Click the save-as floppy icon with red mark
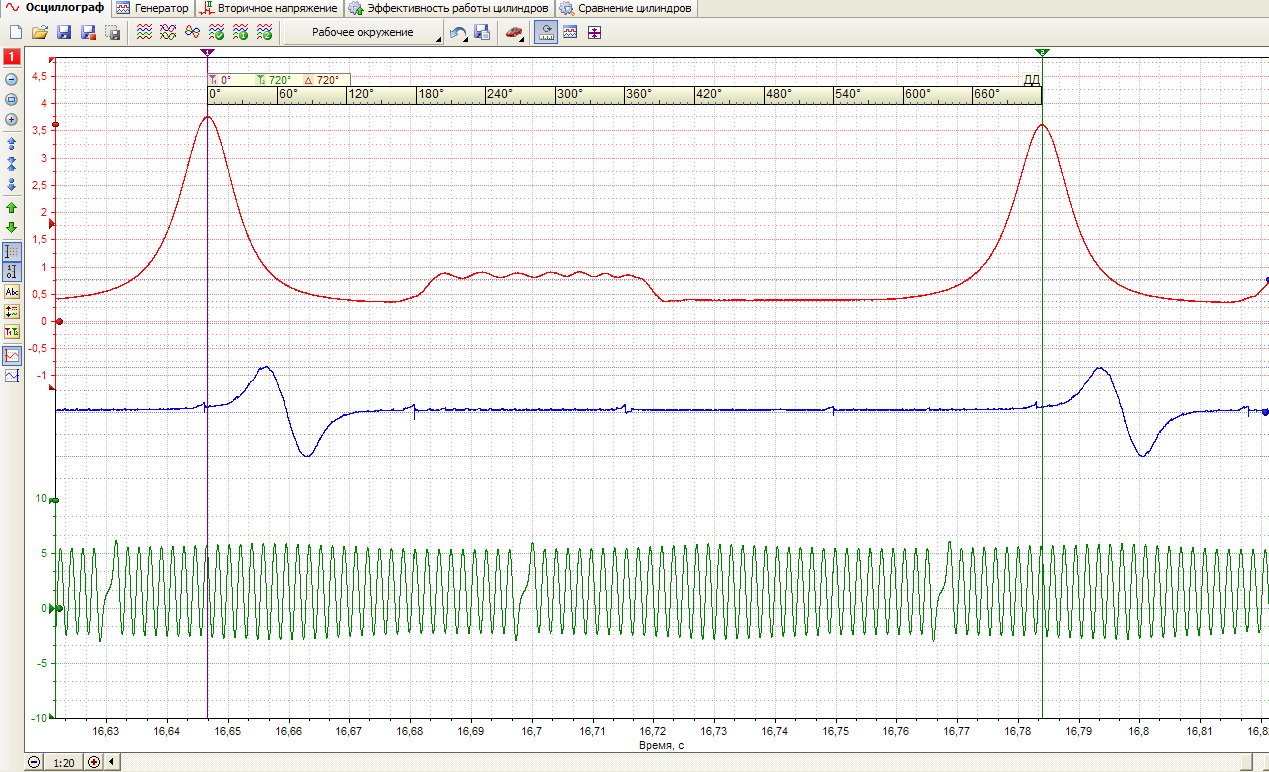 click(x=88, y=33)
